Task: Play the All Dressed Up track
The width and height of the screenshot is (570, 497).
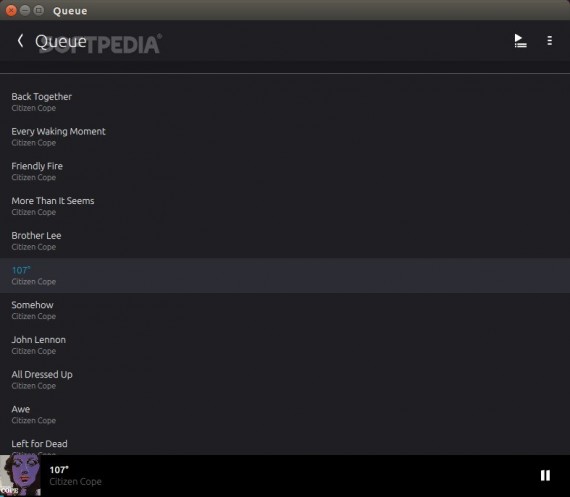Action: pyautogui.click(x=285, y=380)
